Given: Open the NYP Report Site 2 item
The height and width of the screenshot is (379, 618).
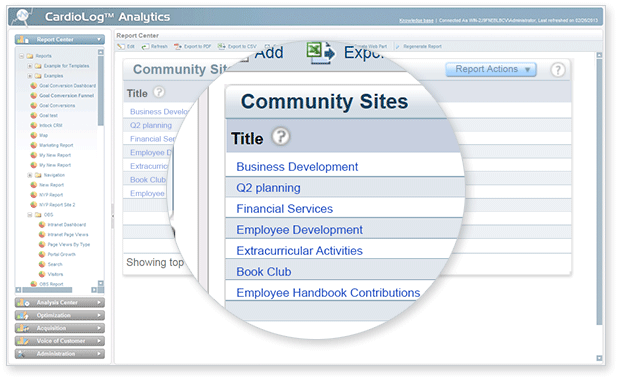Looking at the screenshot, I should (x=57, y=204).
